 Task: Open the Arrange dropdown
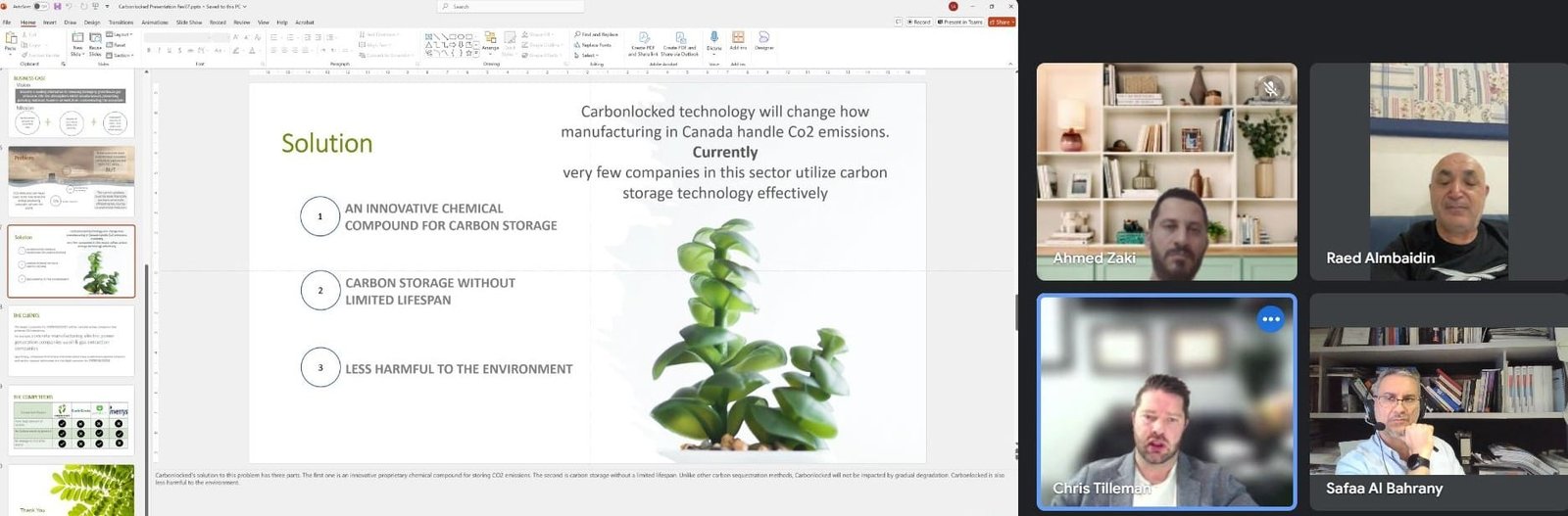[491, 44]
